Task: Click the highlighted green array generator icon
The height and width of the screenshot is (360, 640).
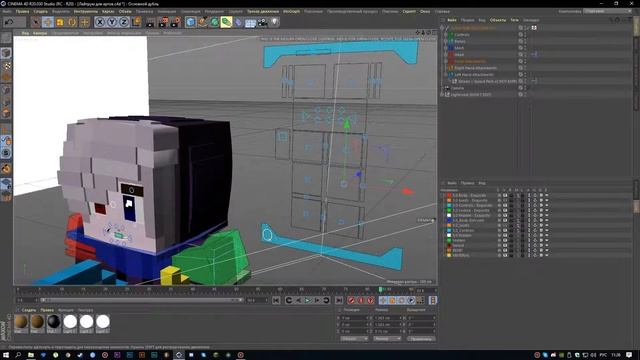Action: pyautogui.click(x=226, y=22)
